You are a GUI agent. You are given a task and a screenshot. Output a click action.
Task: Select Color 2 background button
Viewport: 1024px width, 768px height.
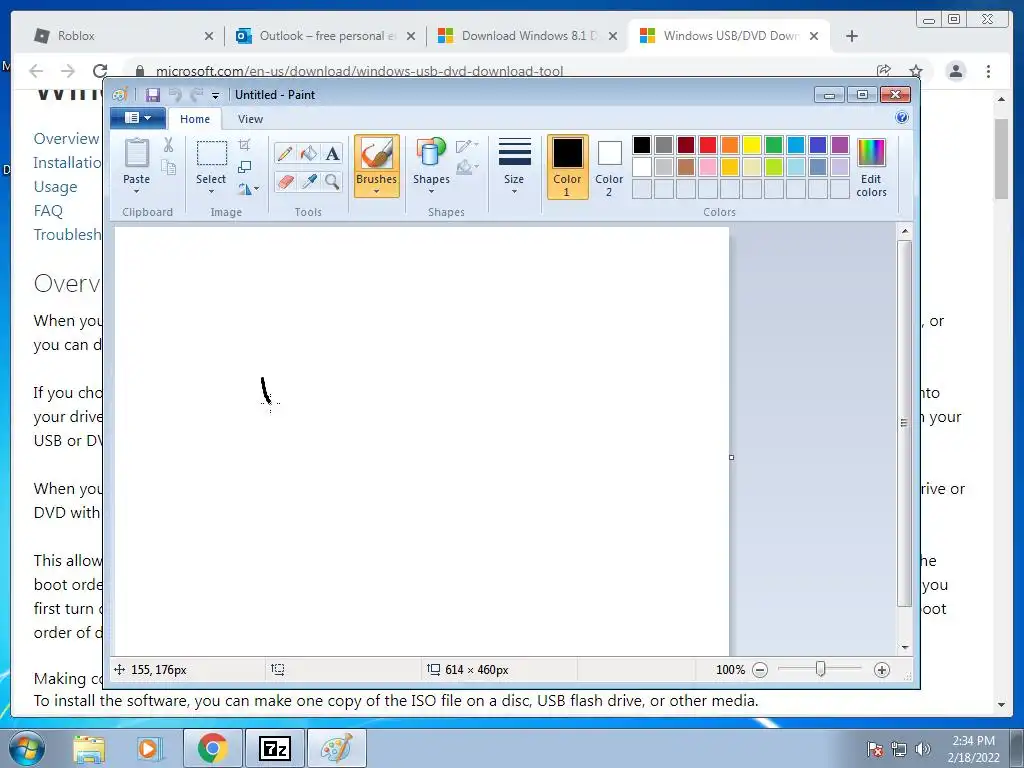tap(609, 167)
